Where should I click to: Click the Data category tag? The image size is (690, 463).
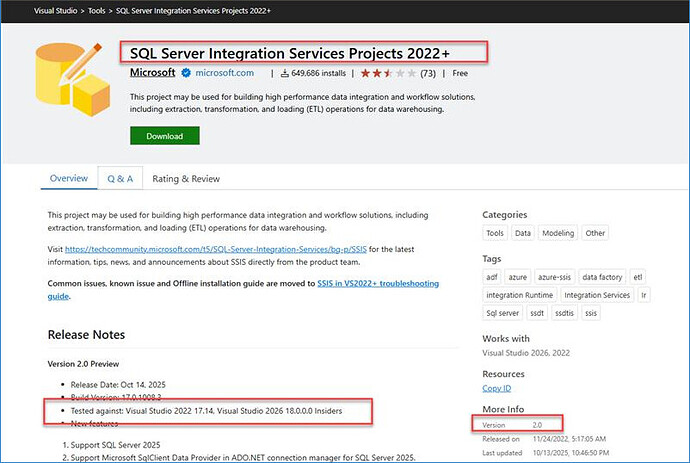tap(525, 233)
